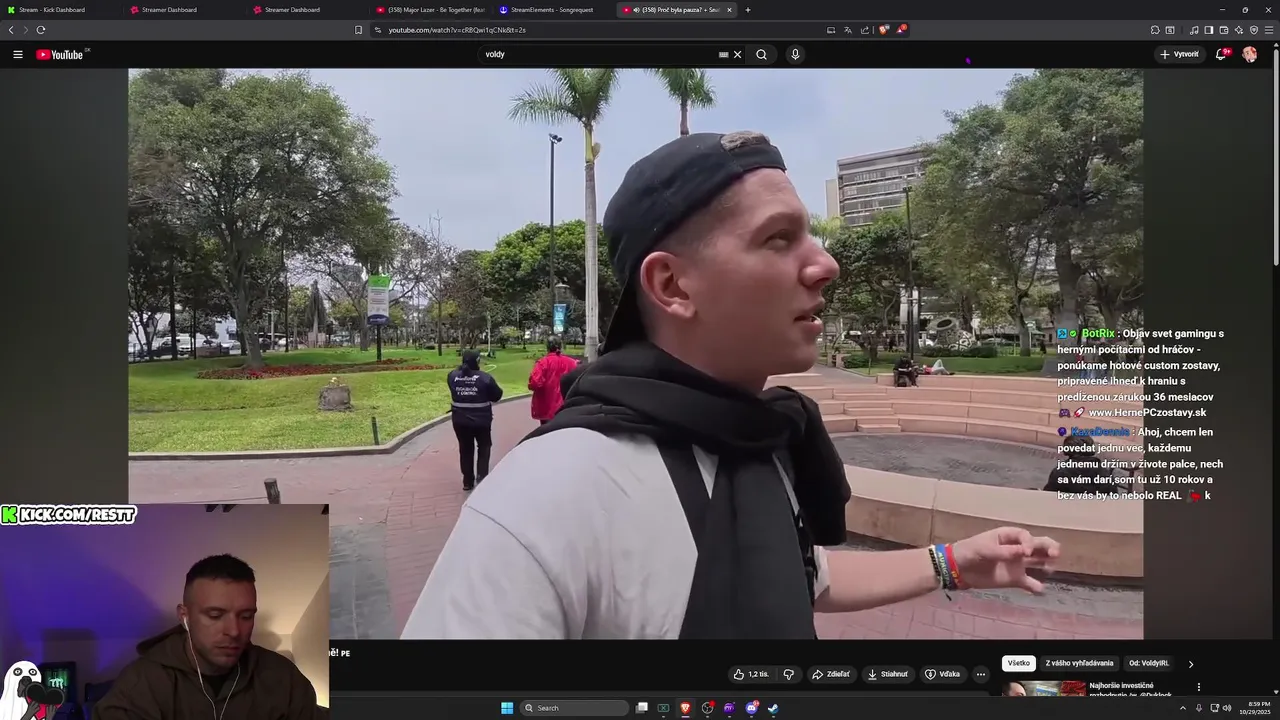Open Task View on the taskbar
This screenshot has height=720, width=1280.
[x=642, y=708]
